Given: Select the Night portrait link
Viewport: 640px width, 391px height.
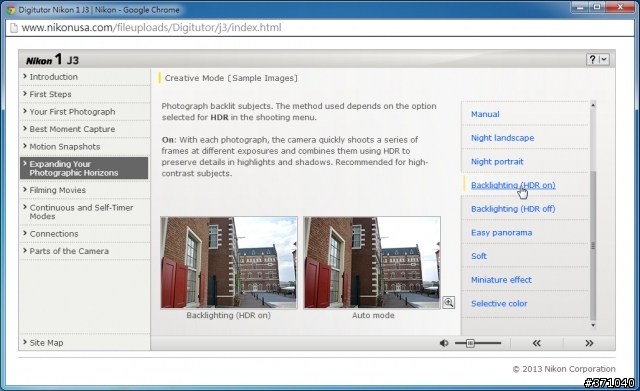Looking at the screenshot, I should coord(497,162).
